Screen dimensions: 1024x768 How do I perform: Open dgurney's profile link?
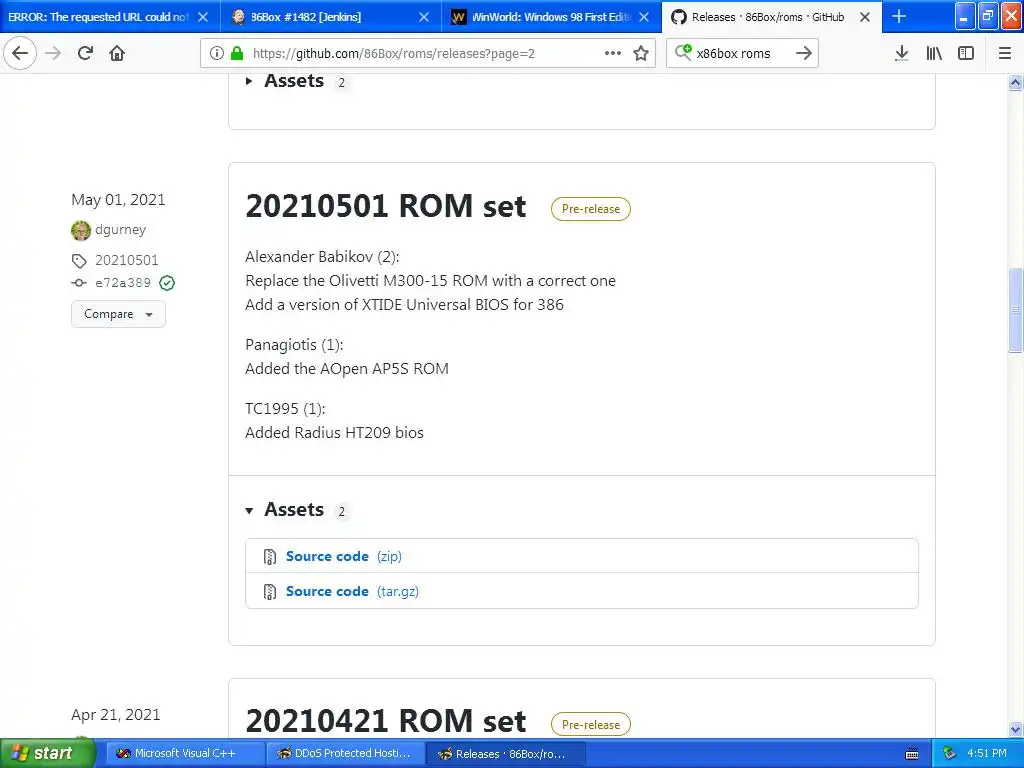point(120,230)
